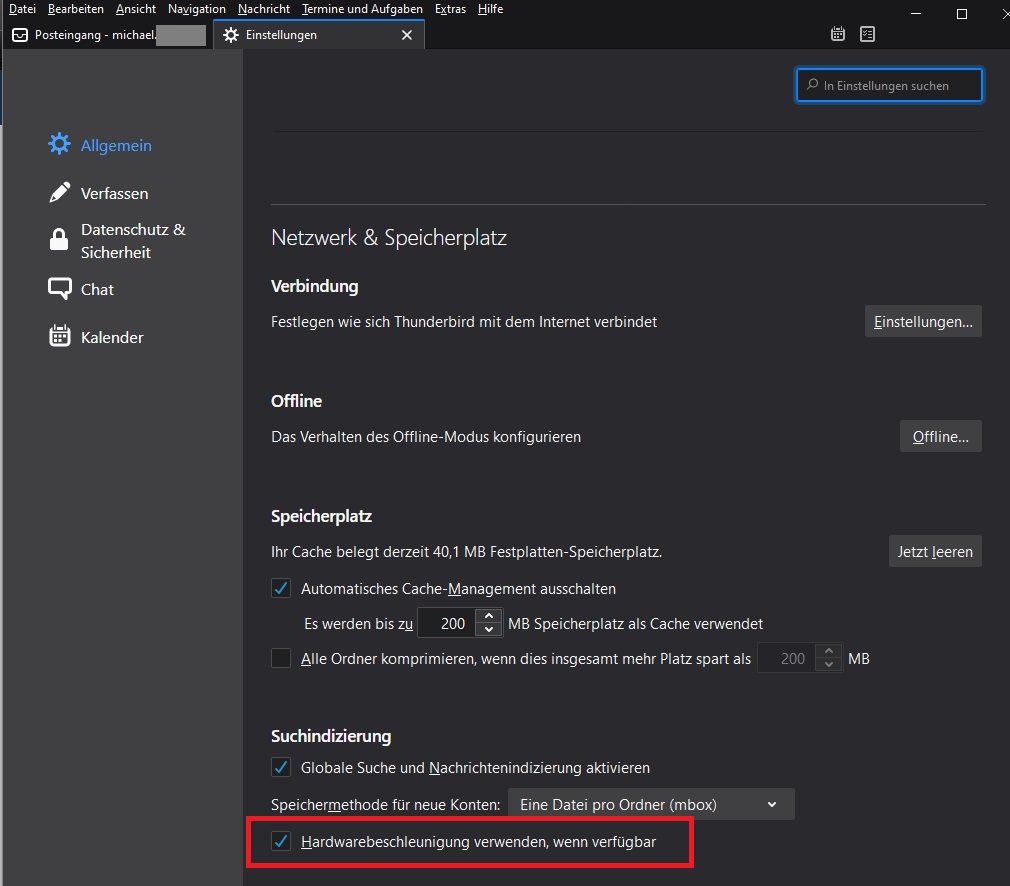Open the Chat speech bubble icon
Screen dimensions: 1010x886
(x=60, y=289)
